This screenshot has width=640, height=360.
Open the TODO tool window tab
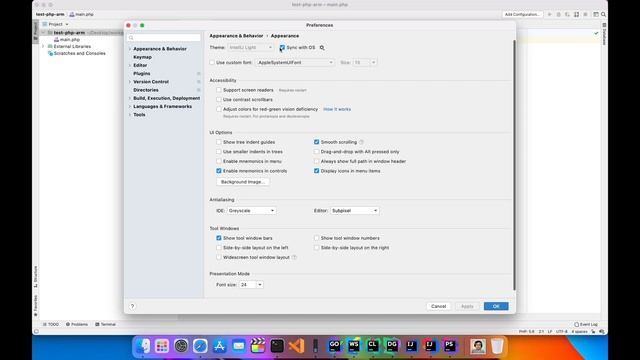51,324
